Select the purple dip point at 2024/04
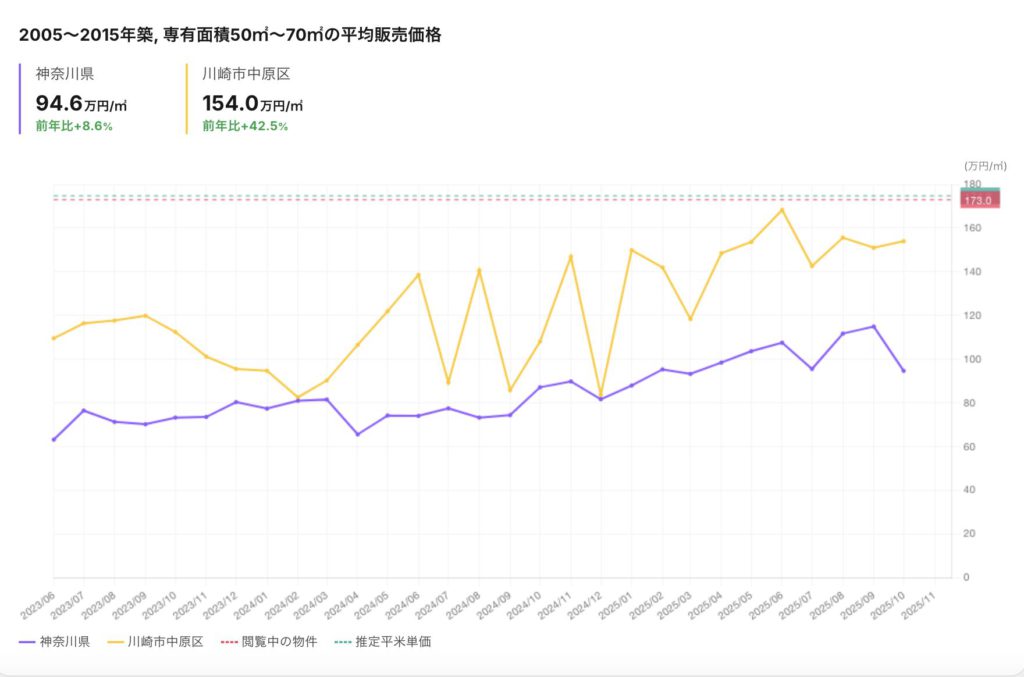 coord(358,434)
